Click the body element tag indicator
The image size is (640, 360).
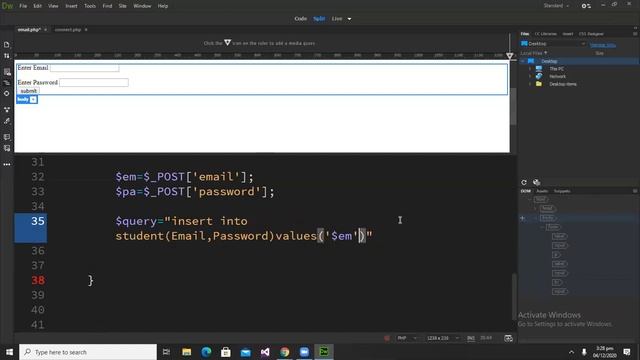click(x=23, y=99)
